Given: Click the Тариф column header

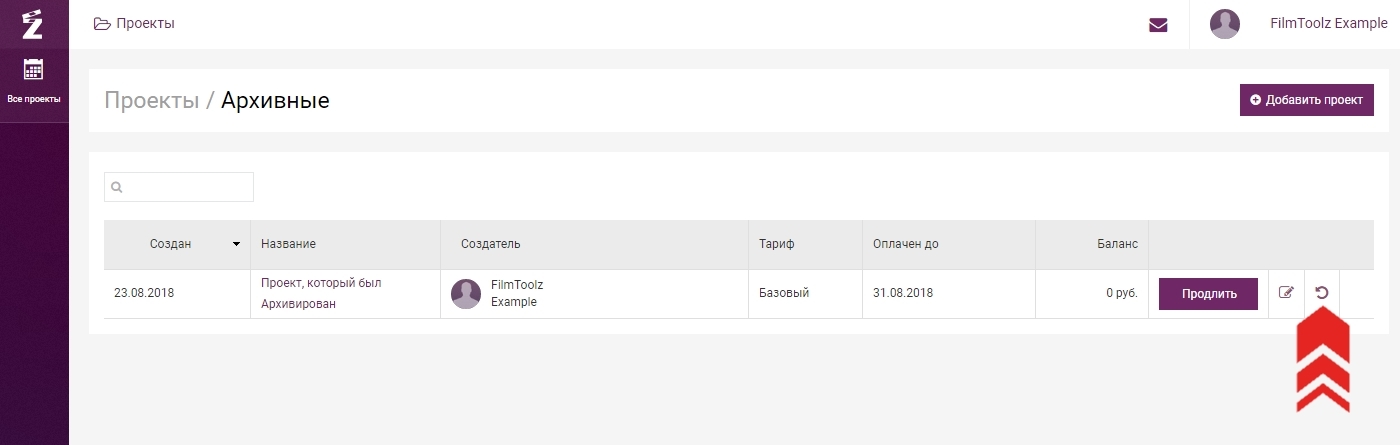Looking at the screenshot, I should click(777, 244).
